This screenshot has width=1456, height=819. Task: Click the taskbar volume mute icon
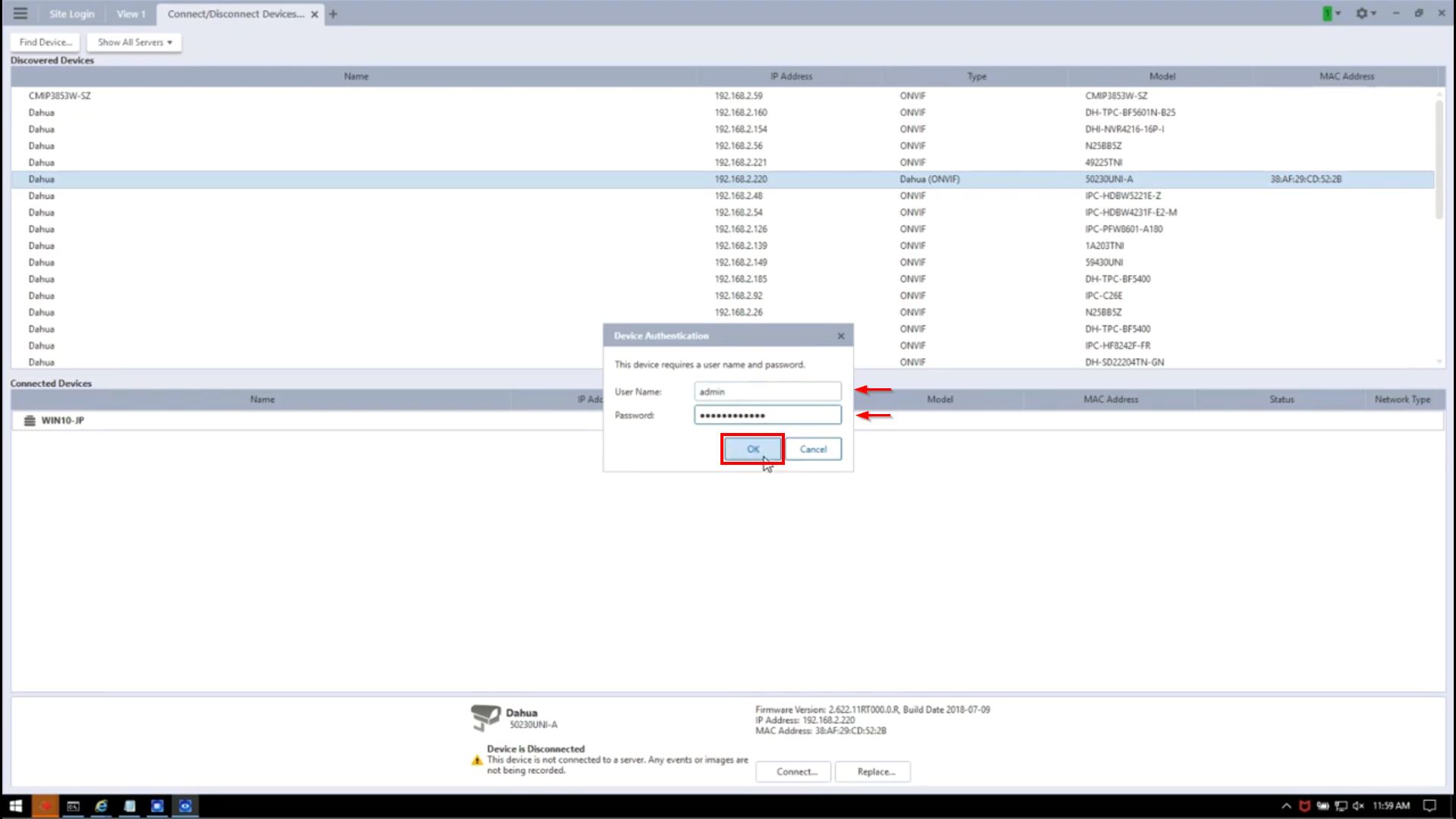pos(1357,806)
